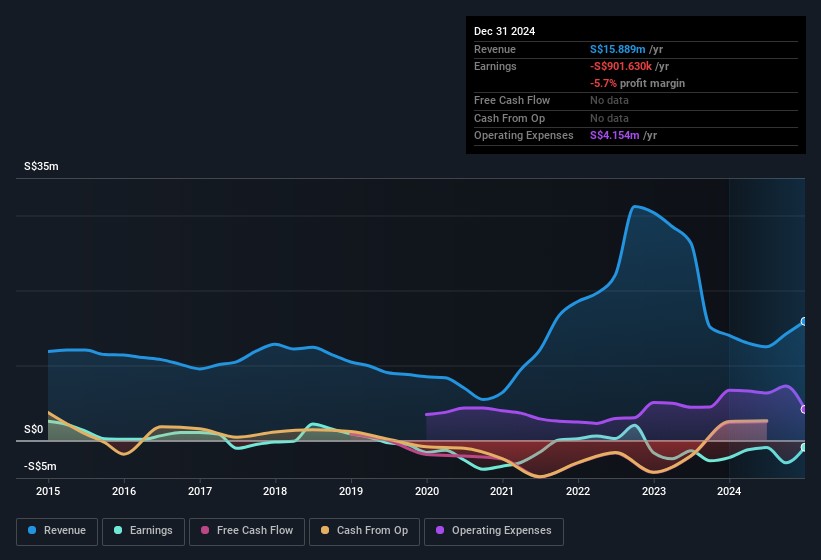This screenshot has width=821, height=560.
Task: Click the 2022 year on the timeline
Action: [x=578, y=491]
